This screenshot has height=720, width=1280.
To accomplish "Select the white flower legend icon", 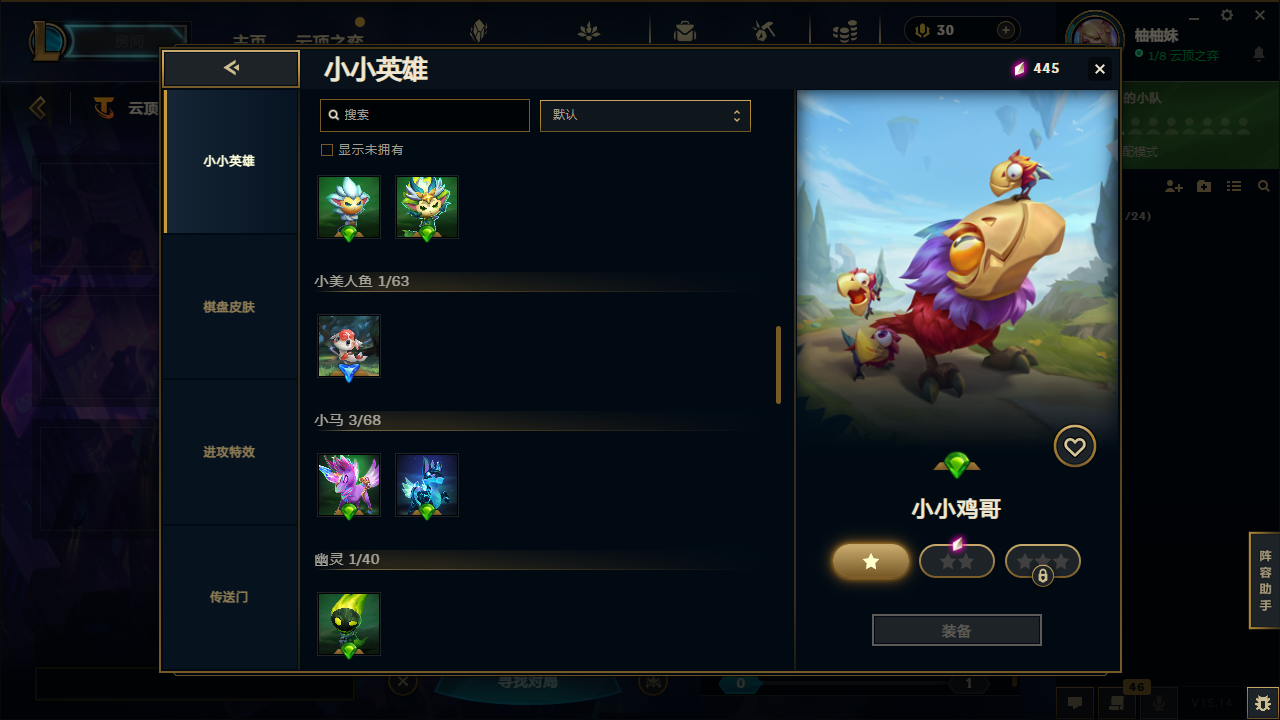I will click(x=349, y=207).
